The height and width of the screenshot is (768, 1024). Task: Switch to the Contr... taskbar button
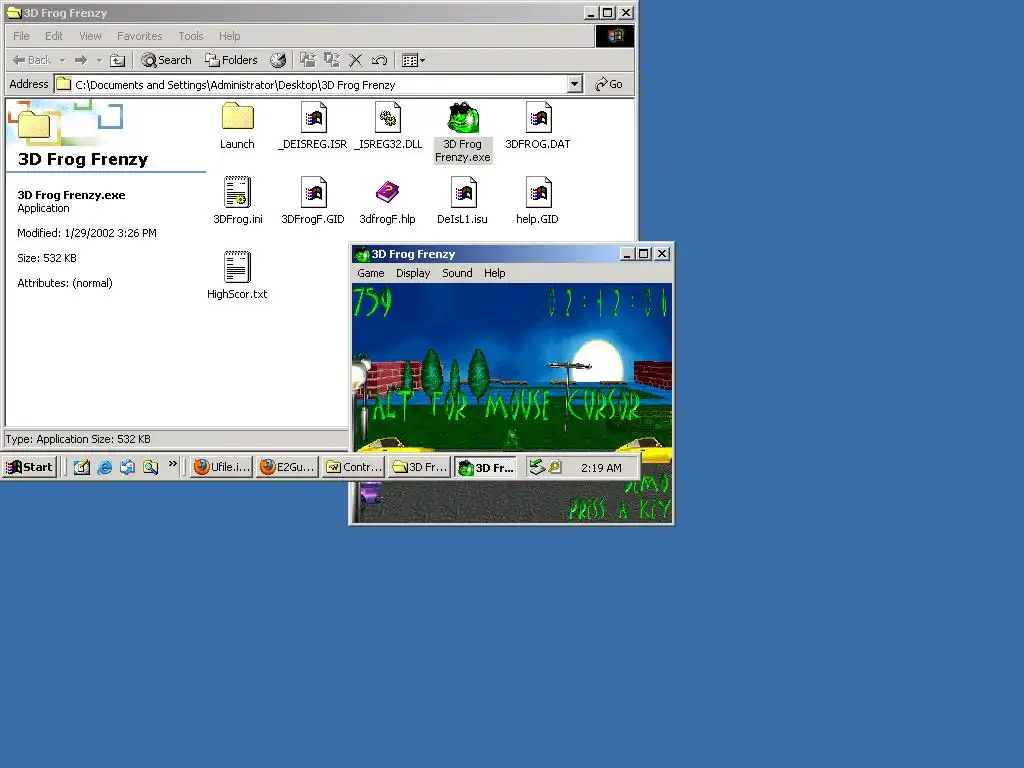tap(354, 467)
